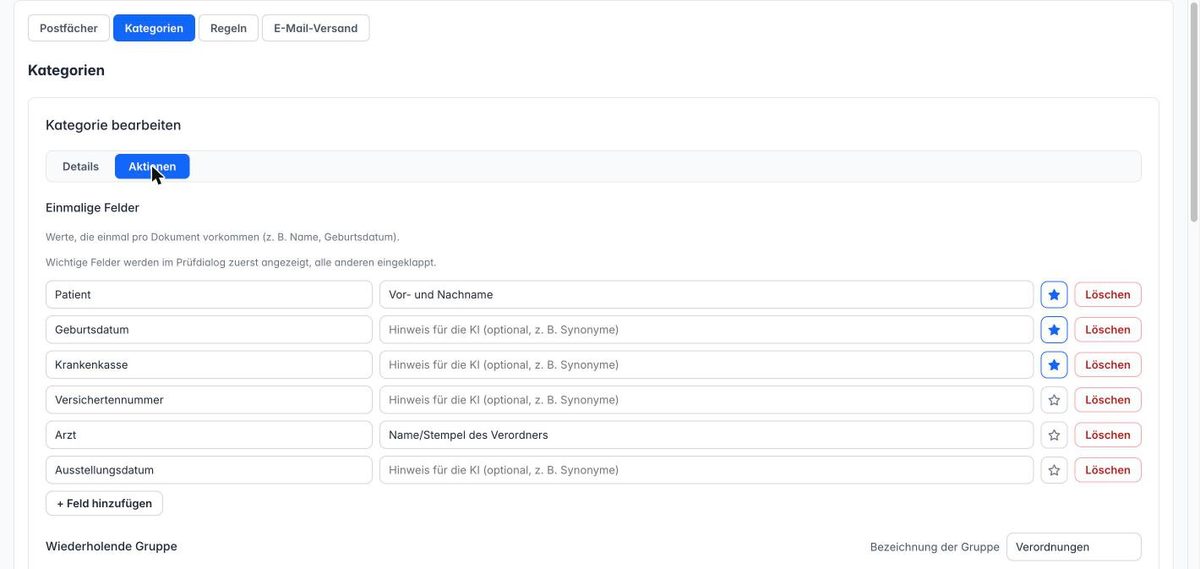The height and width of the screenshot is (569, 1200).
Task: Edit the 'Name/Stempel des Verordners' hint
Action: point(706,435)
